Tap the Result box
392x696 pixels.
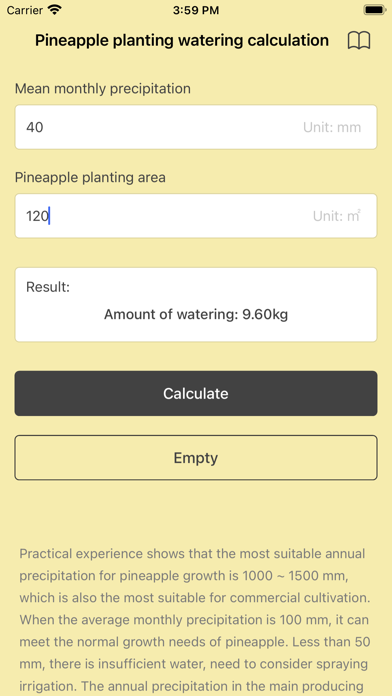196,304
